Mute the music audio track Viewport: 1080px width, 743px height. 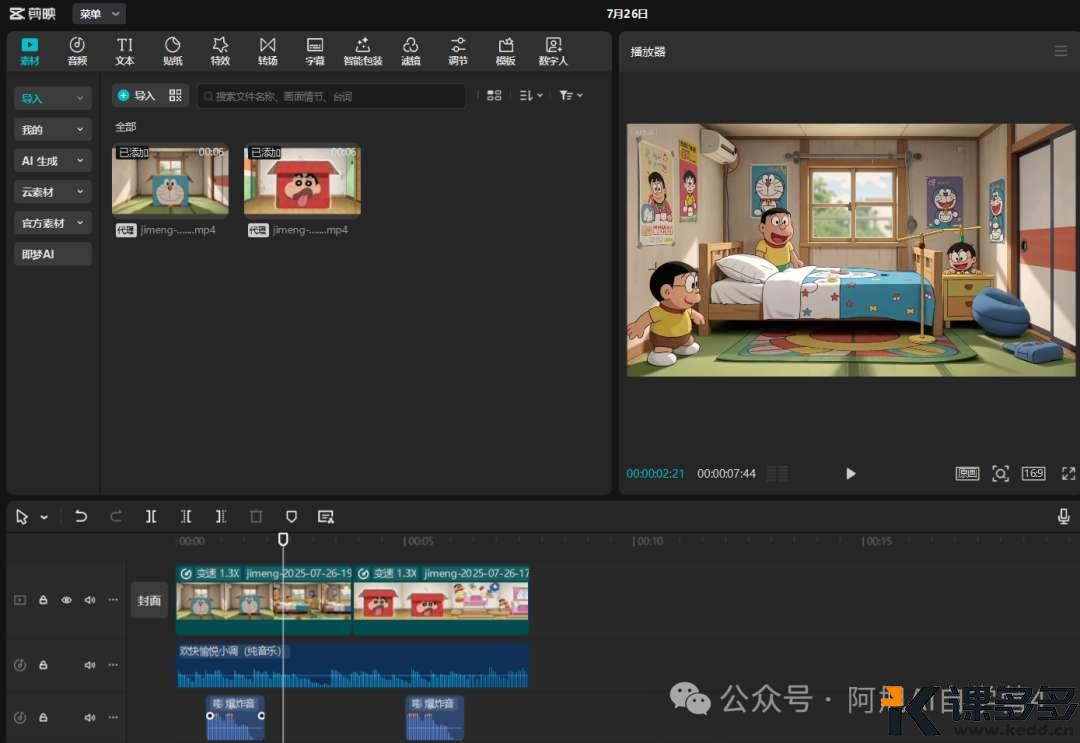click(90, 665)
